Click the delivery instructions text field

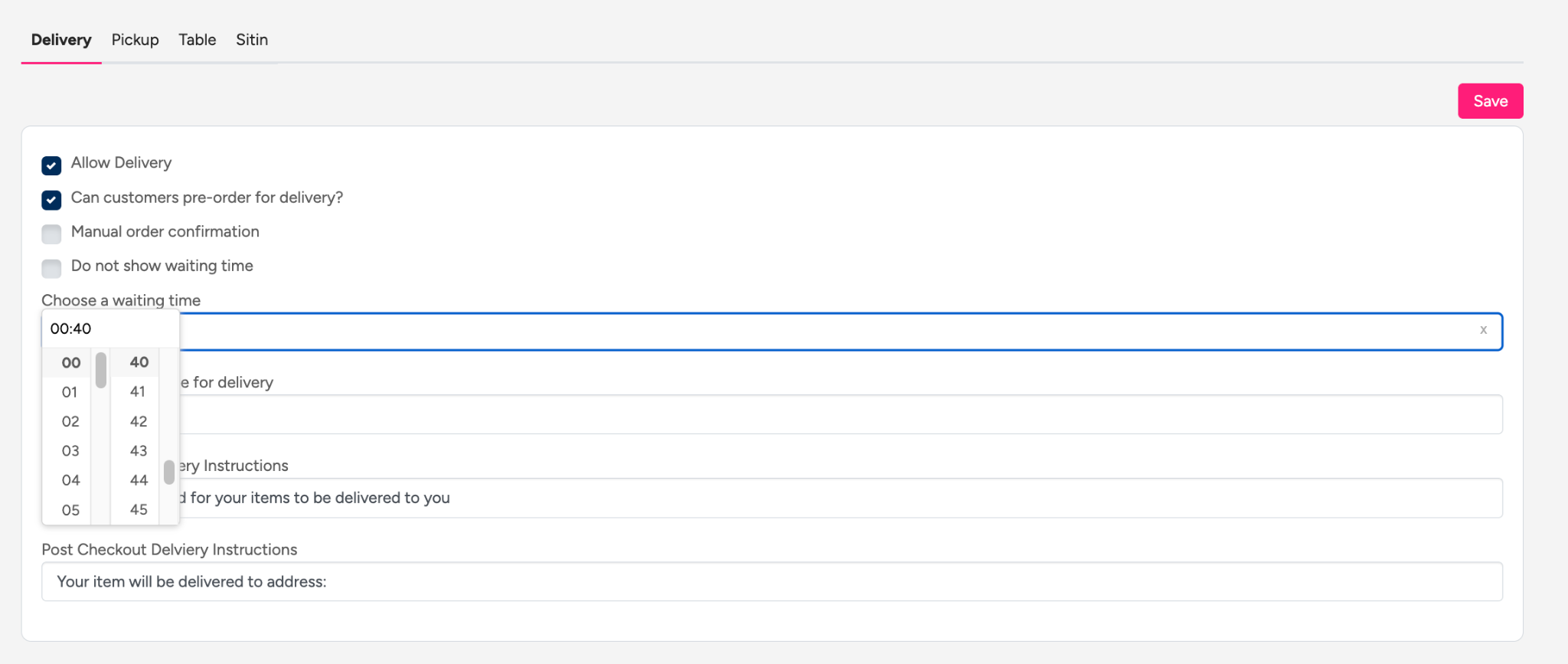click(x=766, y=499)
